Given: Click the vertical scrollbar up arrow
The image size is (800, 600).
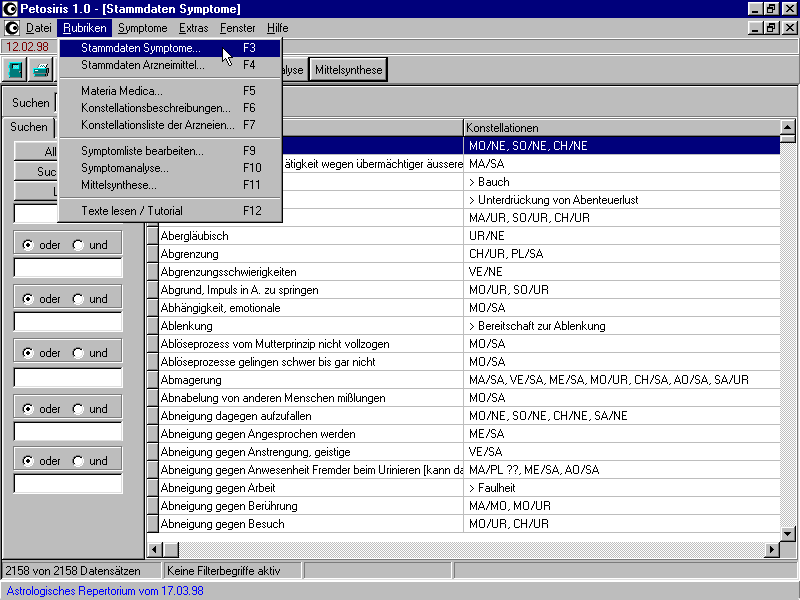Looking at the screenshot, I should 787,127.
